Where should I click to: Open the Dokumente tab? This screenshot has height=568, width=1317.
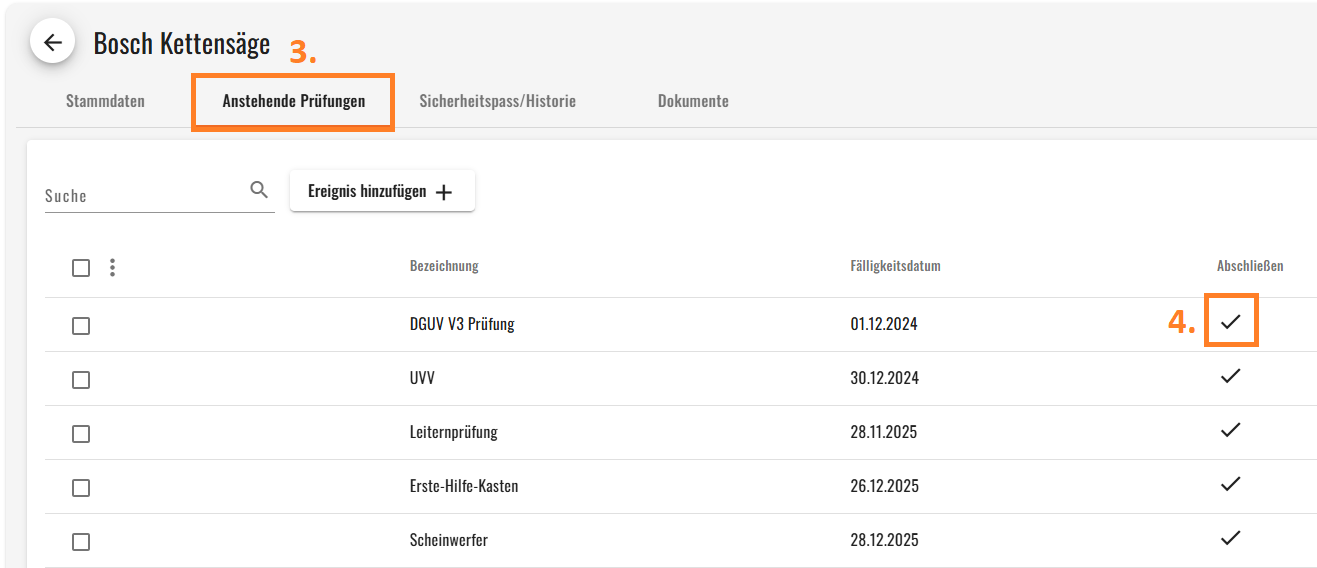click(x=693, y=101)
